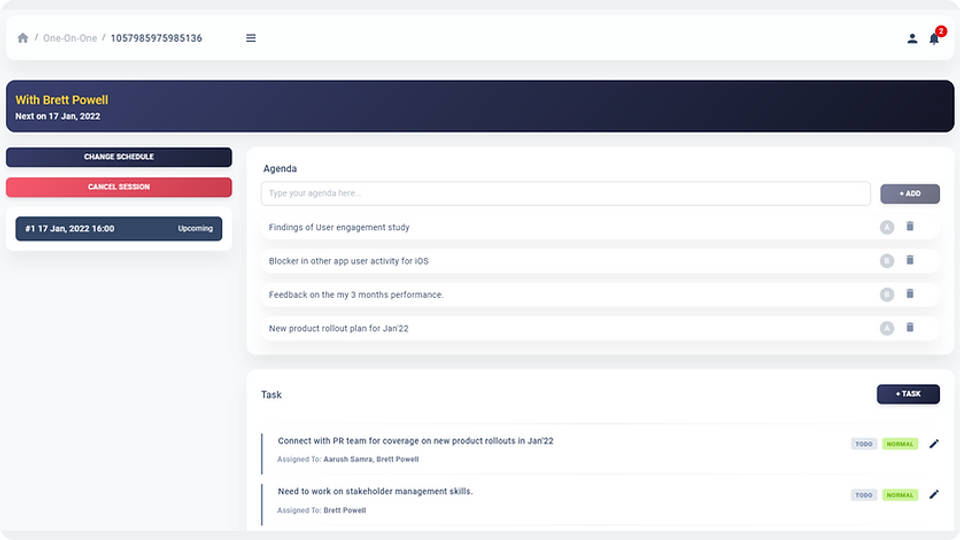The image size is (960, 540).
Task: Click 'Assigned To: Aarush Samra, Brett Powell'
Action: [x=348, y=459]
